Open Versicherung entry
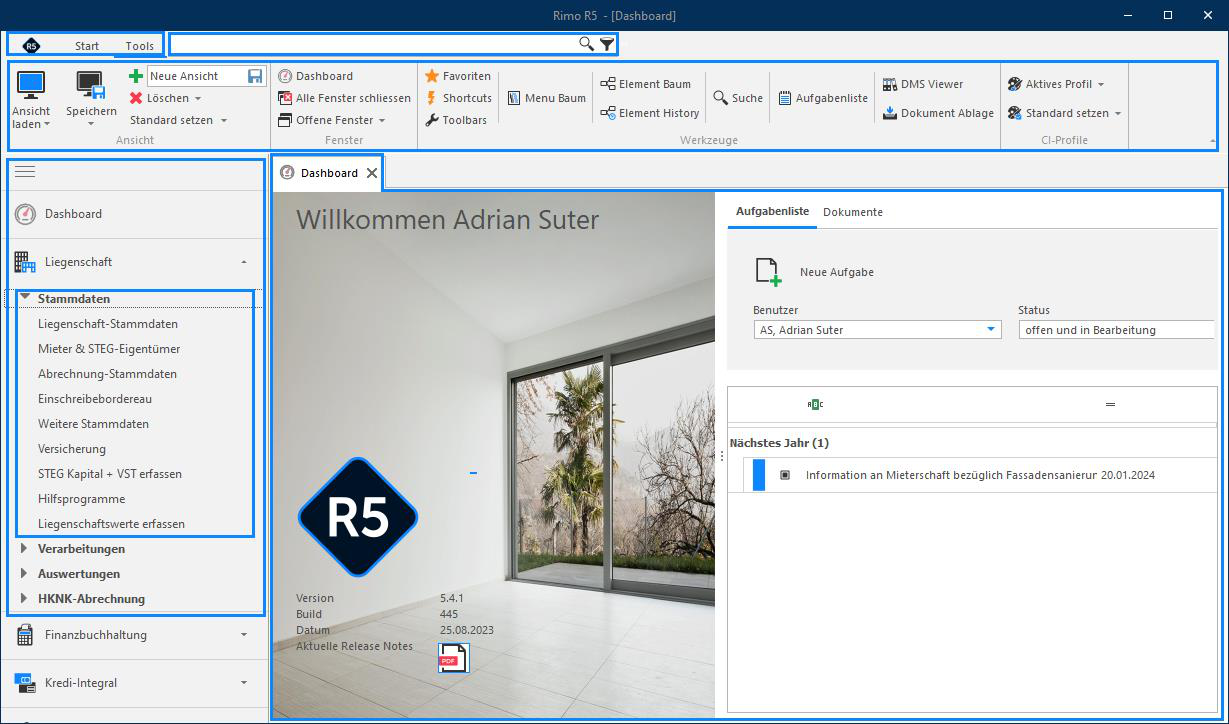This screenshot has width=1229, height=724. click(72, 449)
